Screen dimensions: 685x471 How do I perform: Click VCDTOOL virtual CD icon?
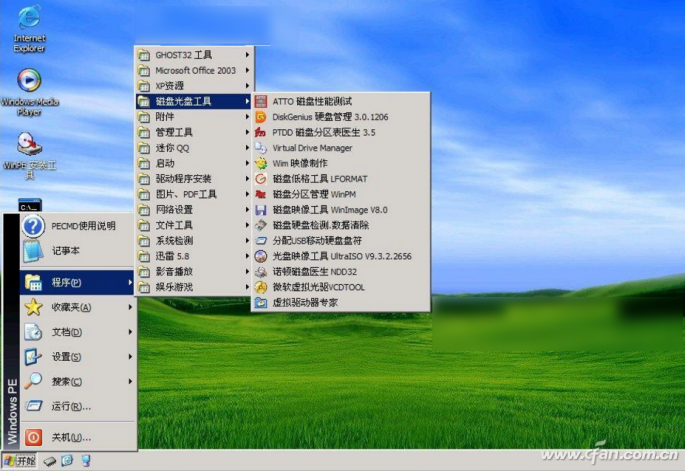pyautogui.click(x=261, y=287)
